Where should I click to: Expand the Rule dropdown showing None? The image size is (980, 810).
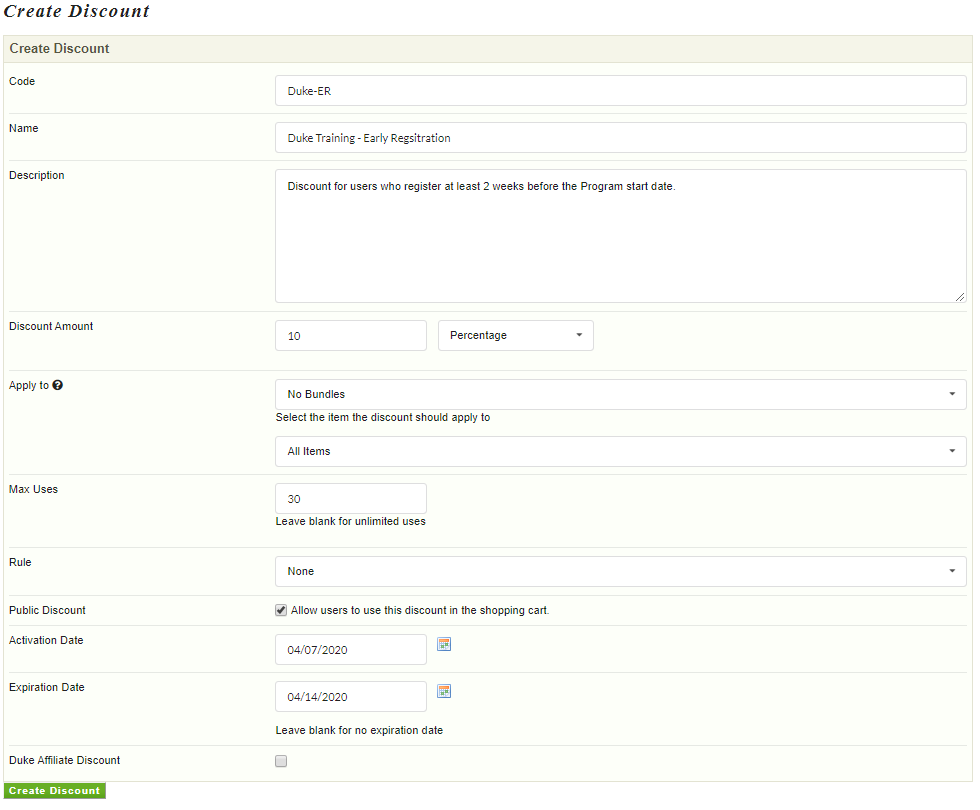pos(621,571)
